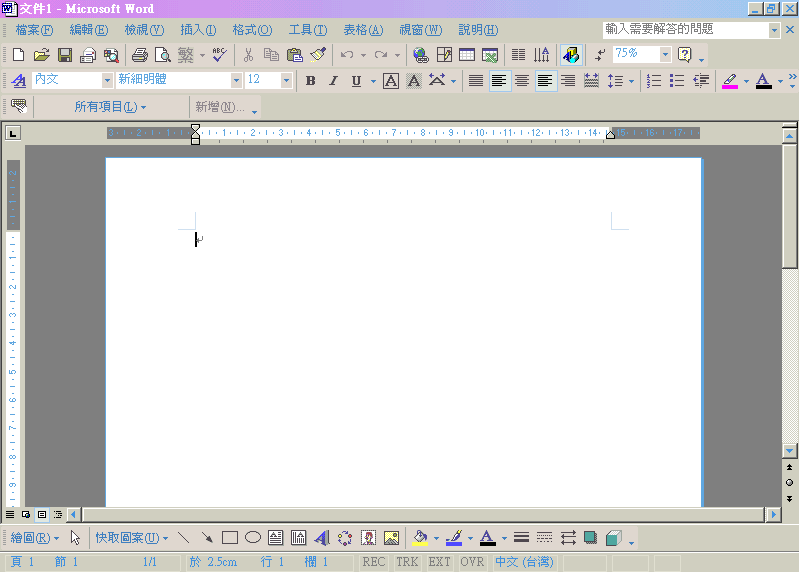Toggle Bold formatting
Screen dimensions: 799x572
pyautogui.click(x=310, y=81)
